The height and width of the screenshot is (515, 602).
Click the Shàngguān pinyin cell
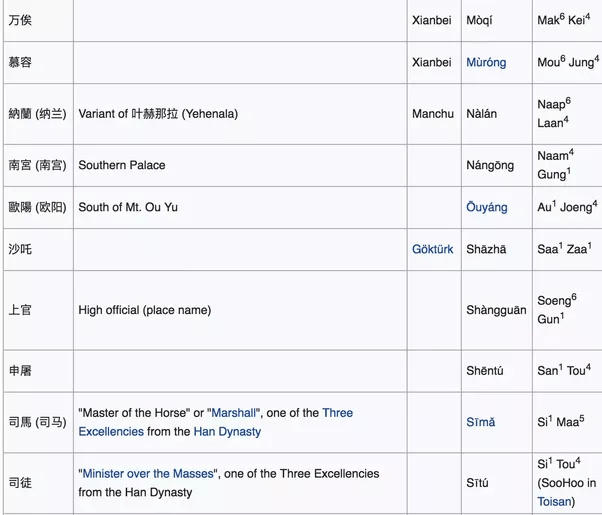pos(497,310)
